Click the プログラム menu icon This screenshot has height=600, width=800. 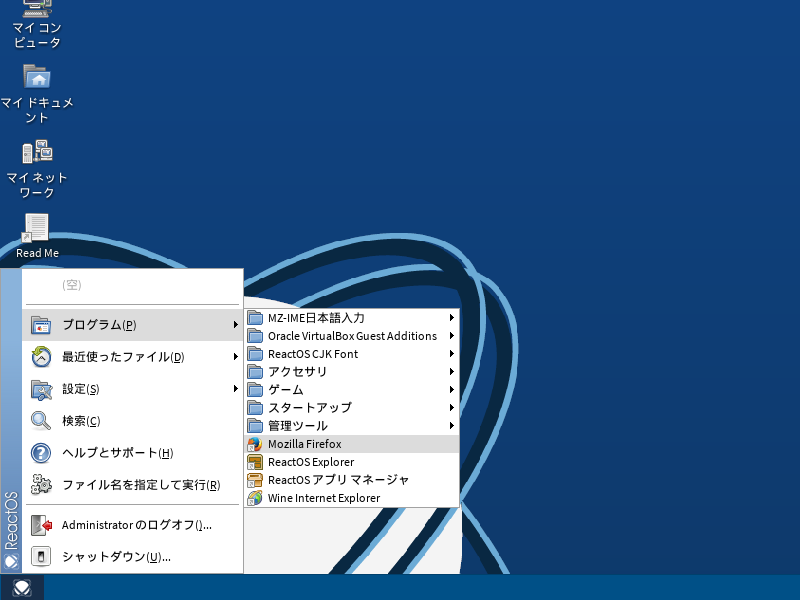pos(41,325)
